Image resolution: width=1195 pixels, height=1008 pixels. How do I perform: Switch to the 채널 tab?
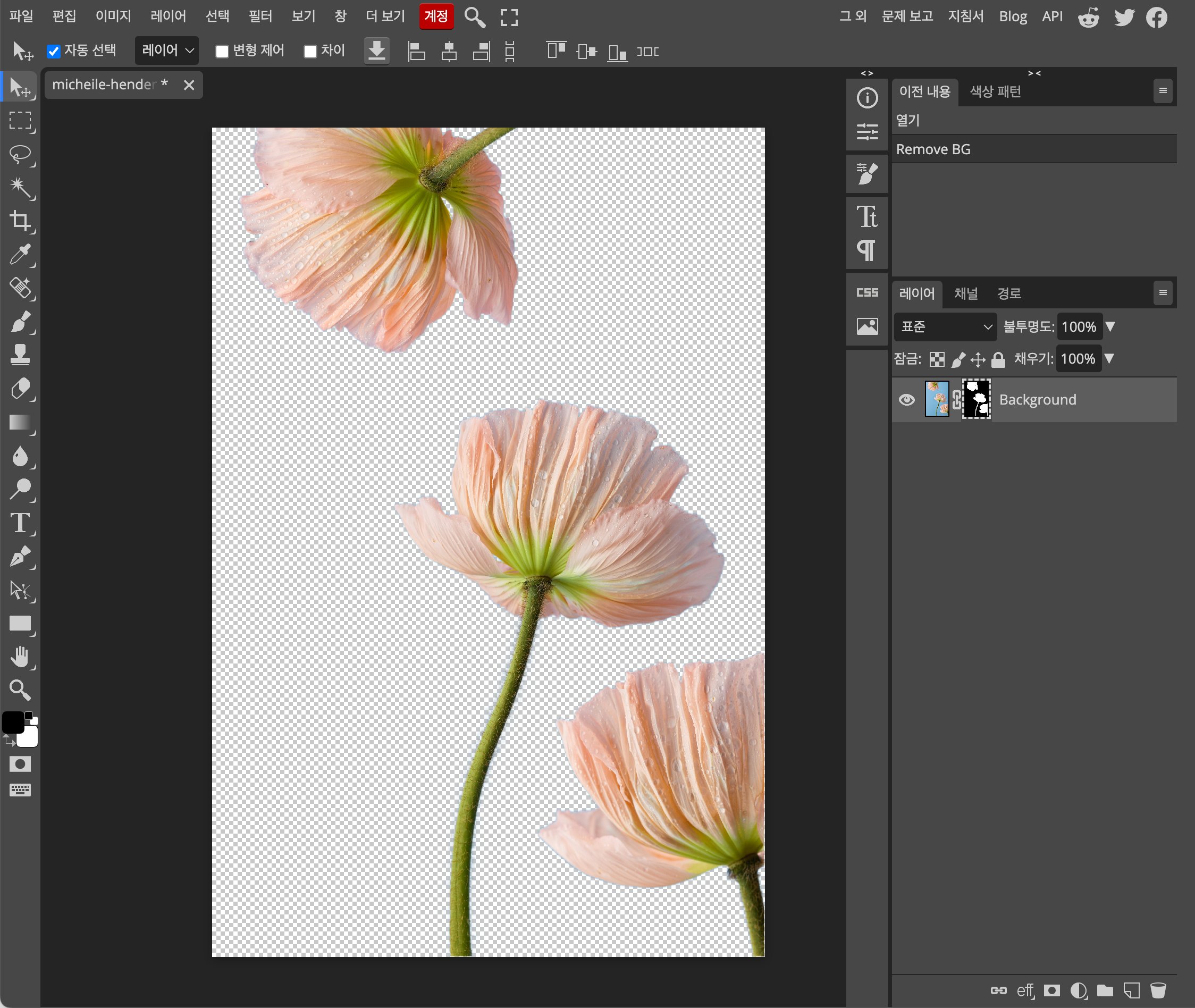(966, 293)
